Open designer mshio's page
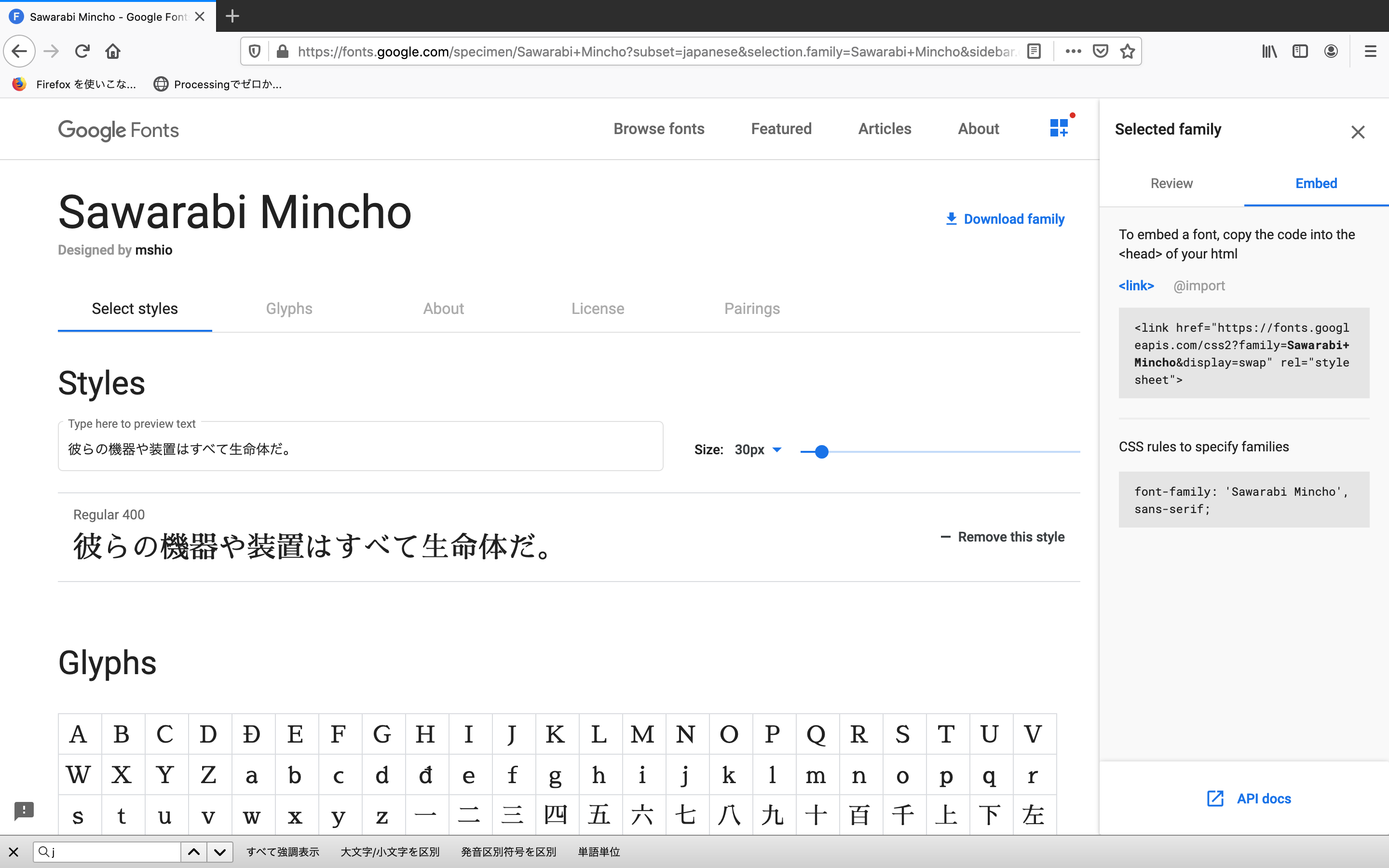 [x=154, y=250]
